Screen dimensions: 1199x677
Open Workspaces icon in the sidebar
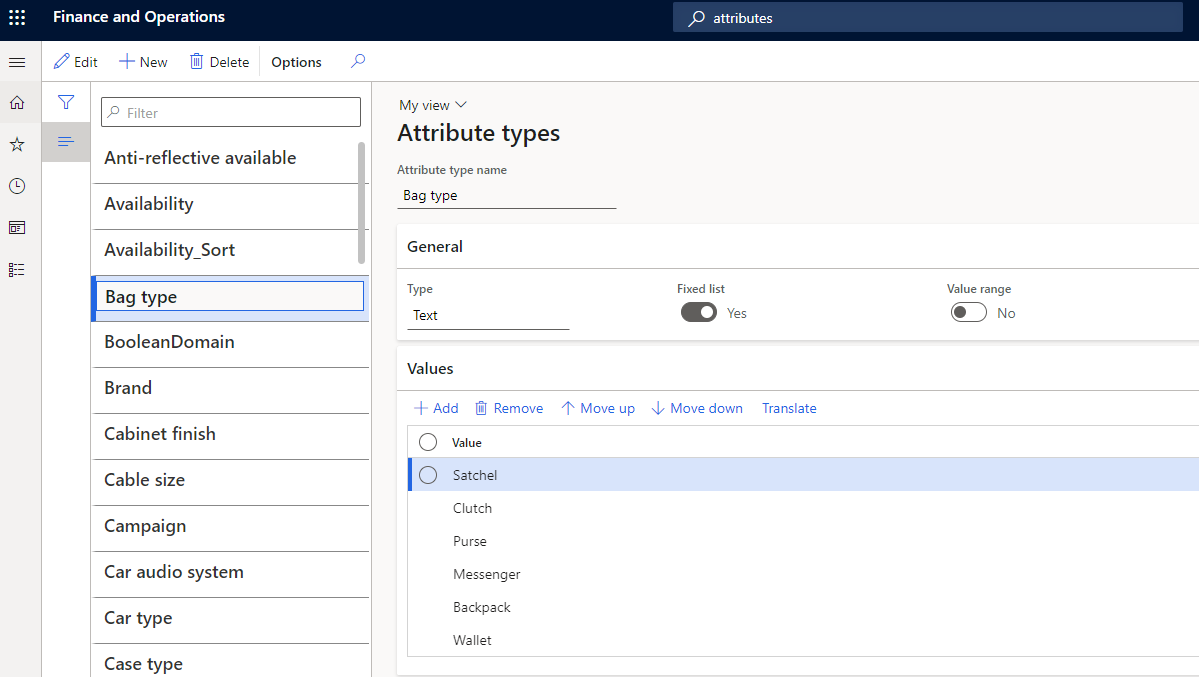pos(16,227)
